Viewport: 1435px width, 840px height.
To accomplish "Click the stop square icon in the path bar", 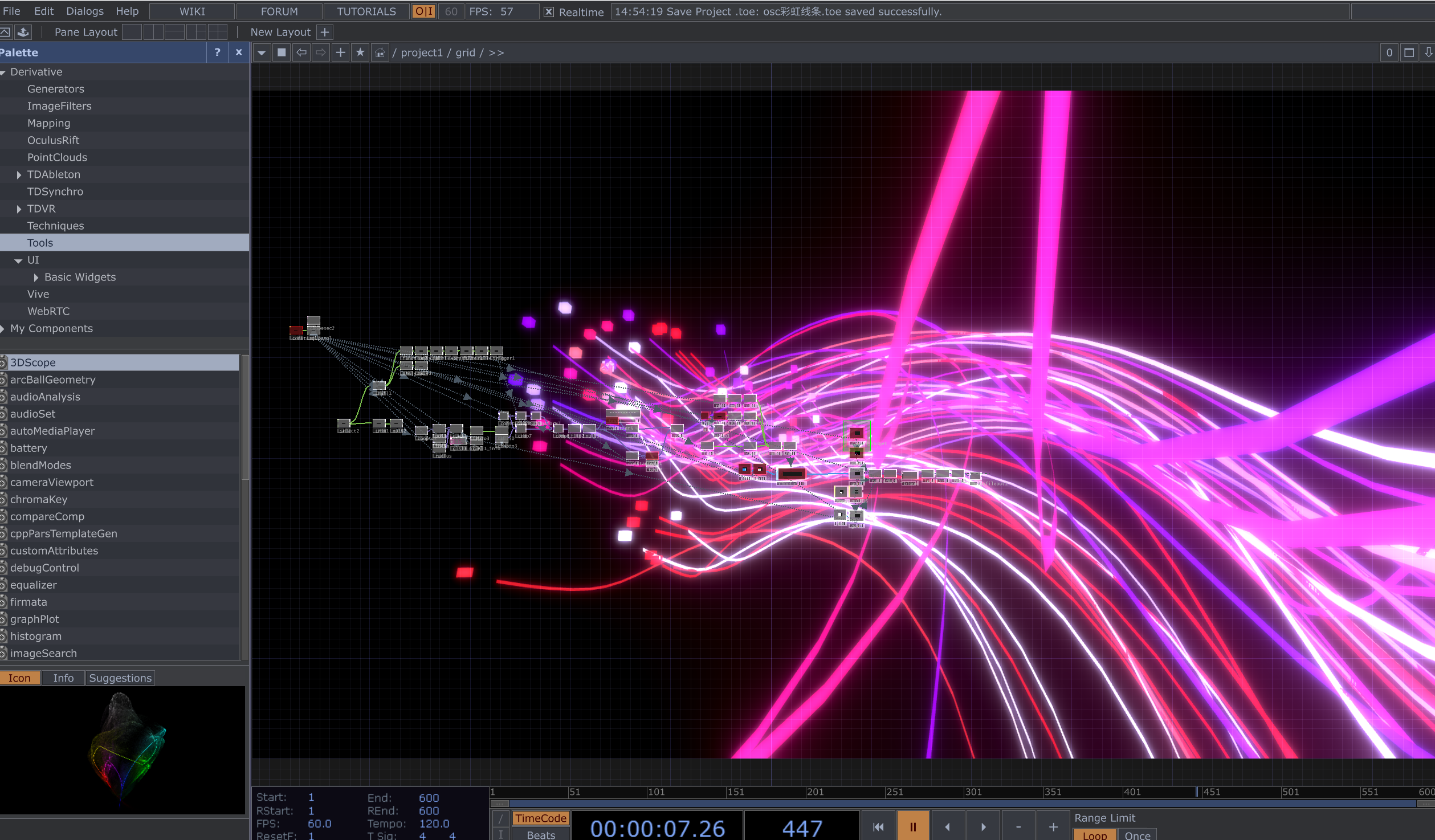I will pos(282,52).
